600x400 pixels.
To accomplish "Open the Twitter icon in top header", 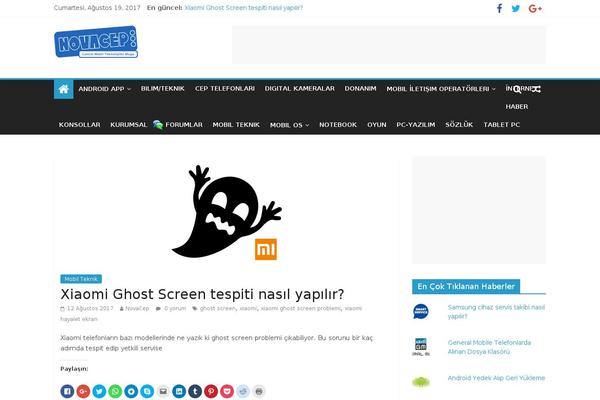I will [516, 8].
